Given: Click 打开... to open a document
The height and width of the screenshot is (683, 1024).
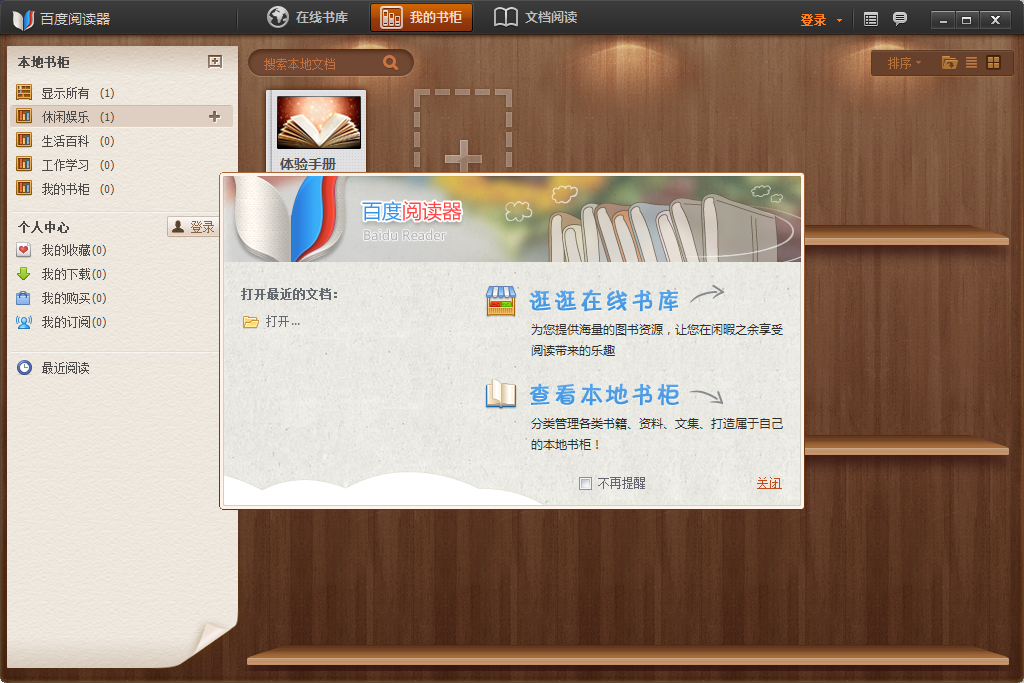Looking at the screenshot, I should 283,321.
